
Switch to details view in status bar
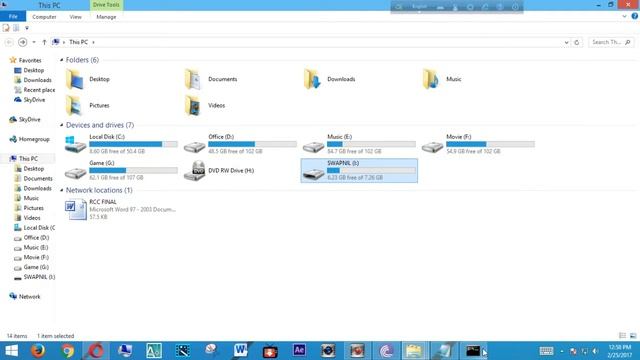(x=622, y=336)
